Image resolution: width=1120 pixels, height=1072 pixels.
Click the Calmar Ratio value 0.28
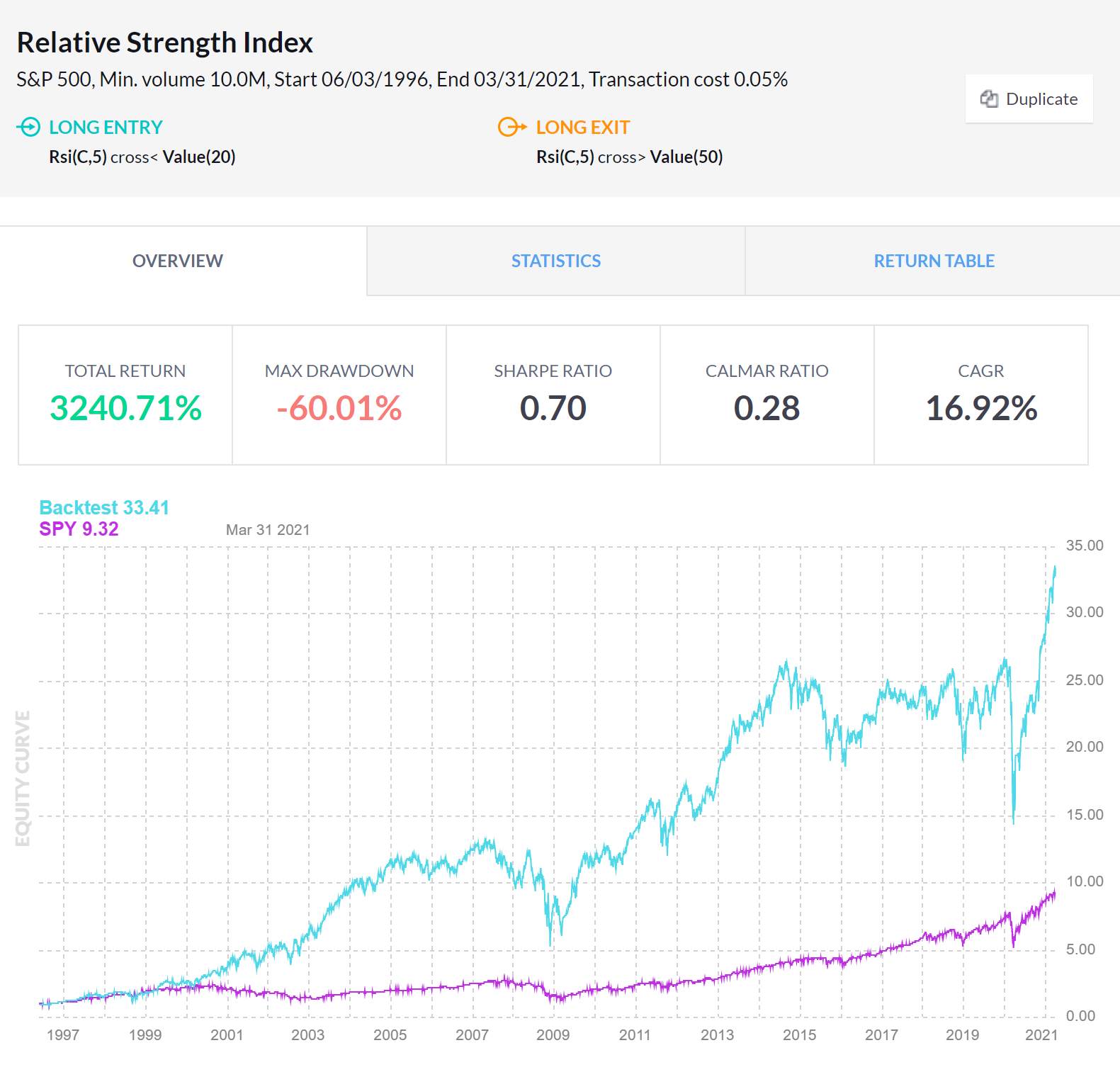(767, 408)
